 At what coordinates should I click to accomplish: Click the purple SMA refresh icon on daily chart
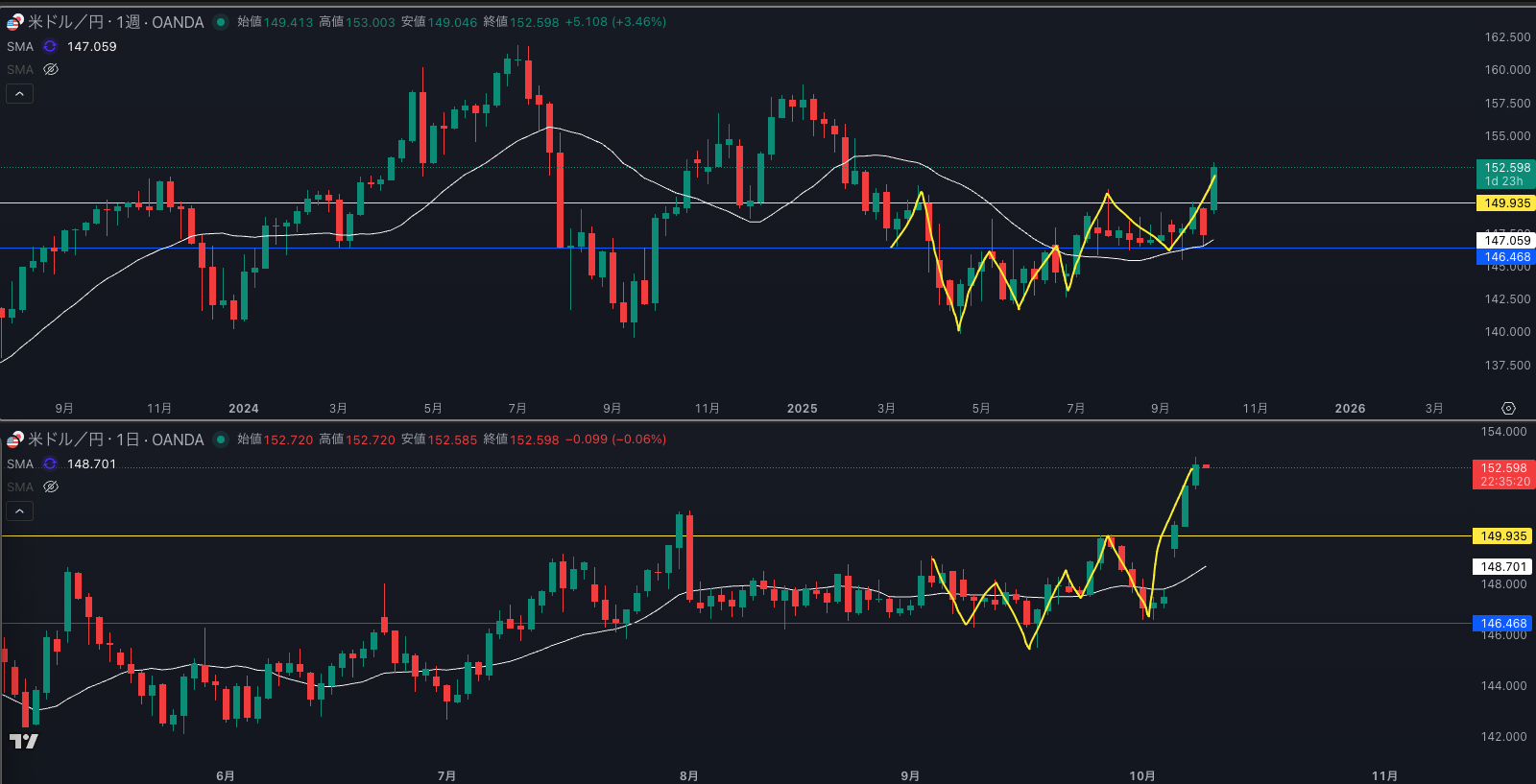click(50, 463)
